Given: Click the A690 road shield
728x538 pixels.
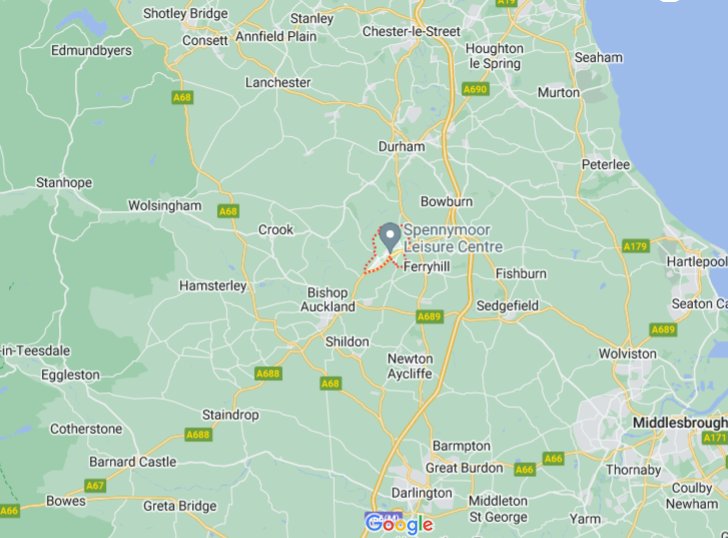Looking at the screenshot, I should pos(476,89).
